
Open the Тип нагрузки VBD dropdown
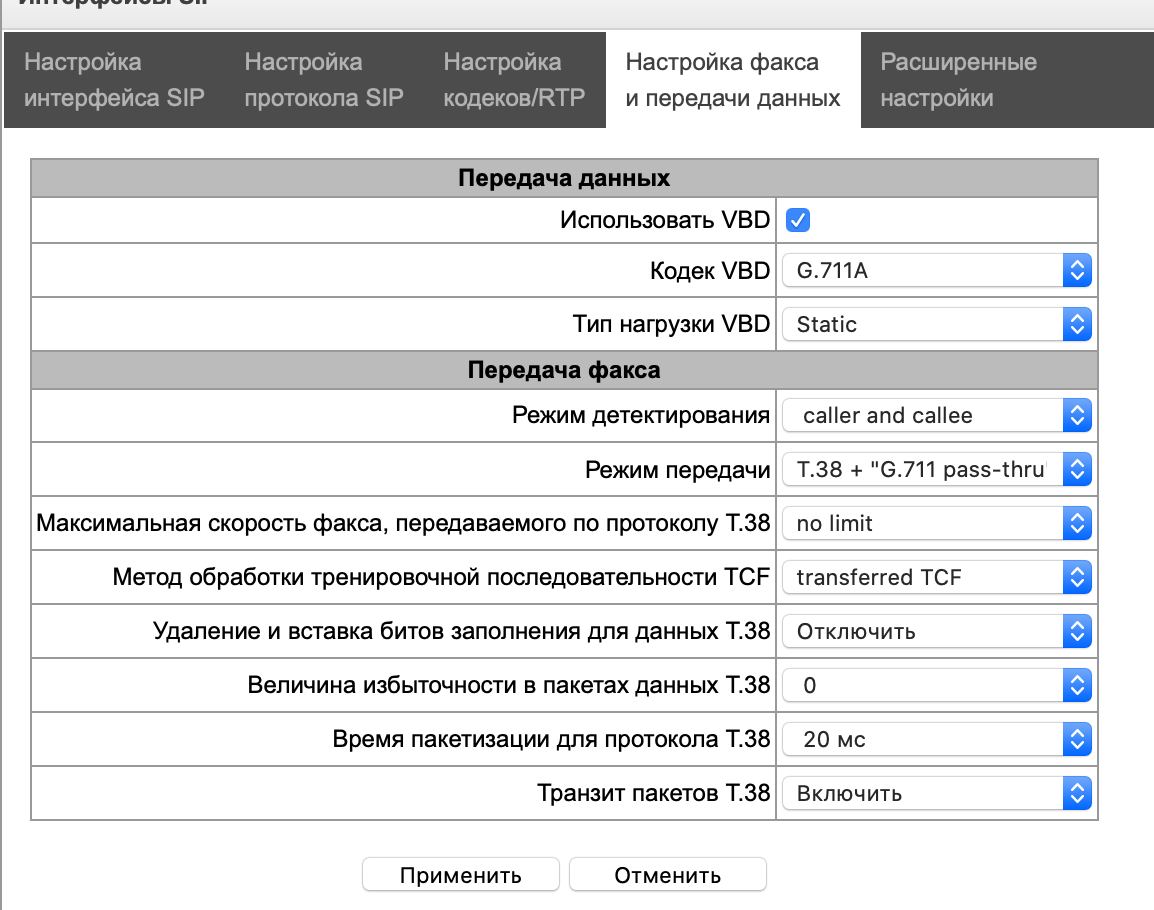point(936,325)
